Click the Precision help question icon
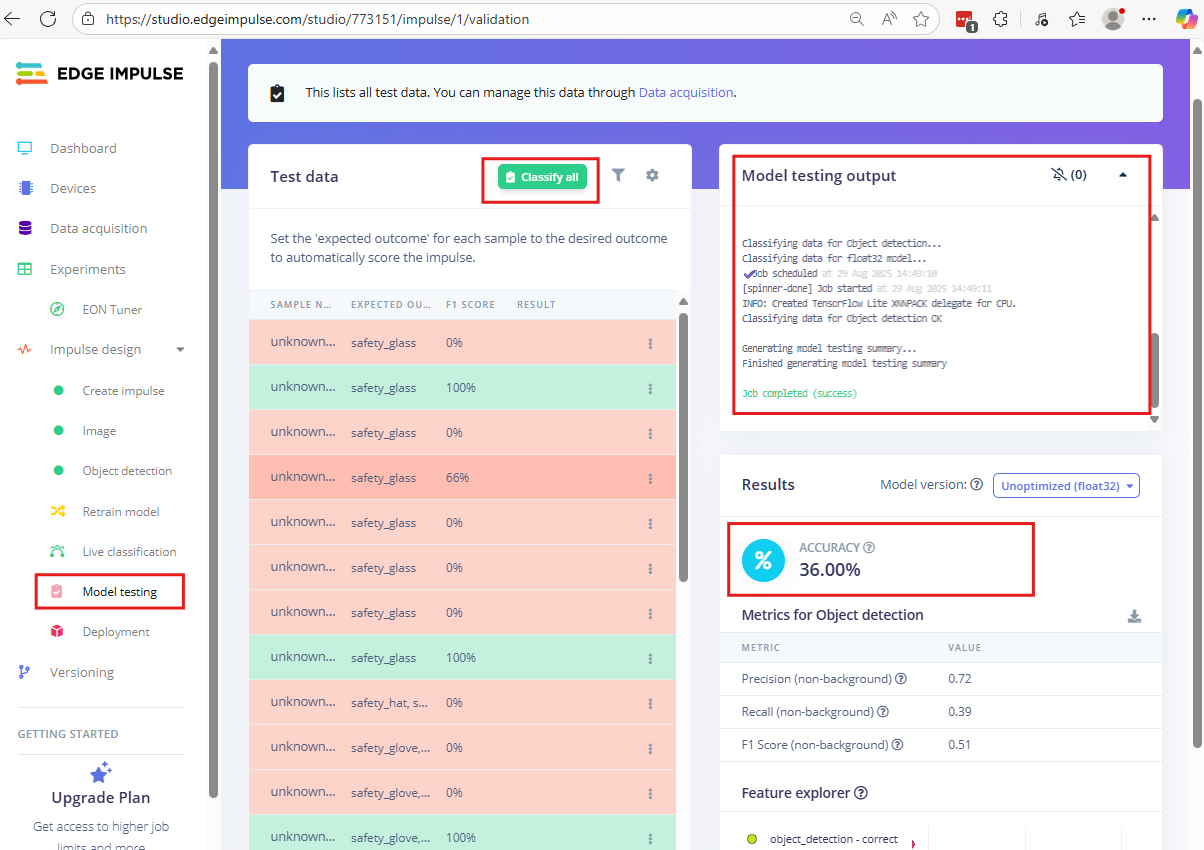This screenshot has width=1204, height=850. click(x=900, y=679)
